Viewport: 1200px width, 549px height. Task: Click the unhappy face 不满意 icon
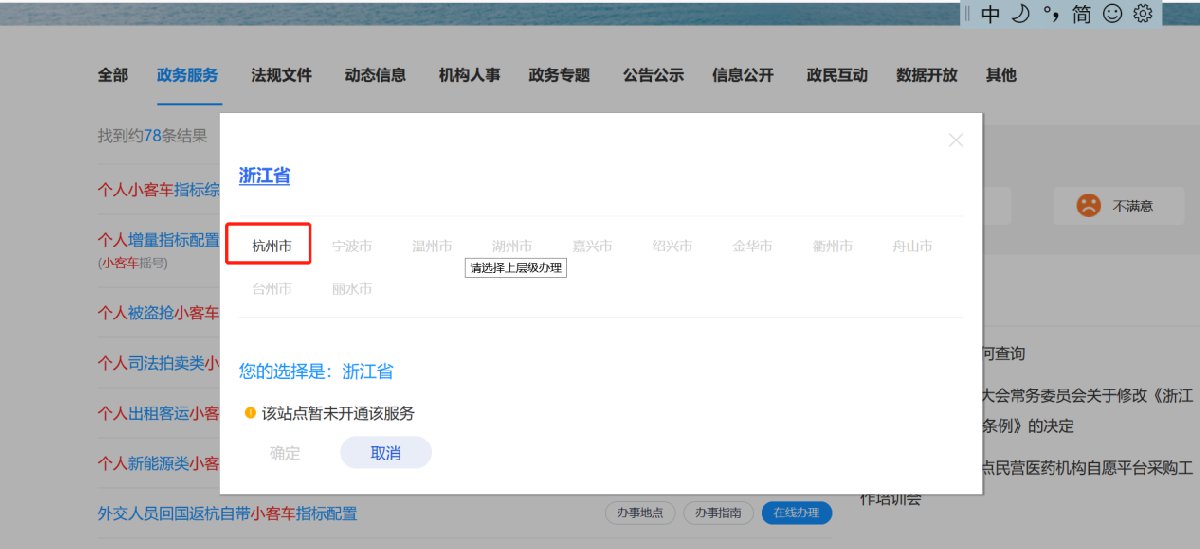point(1088,205)
